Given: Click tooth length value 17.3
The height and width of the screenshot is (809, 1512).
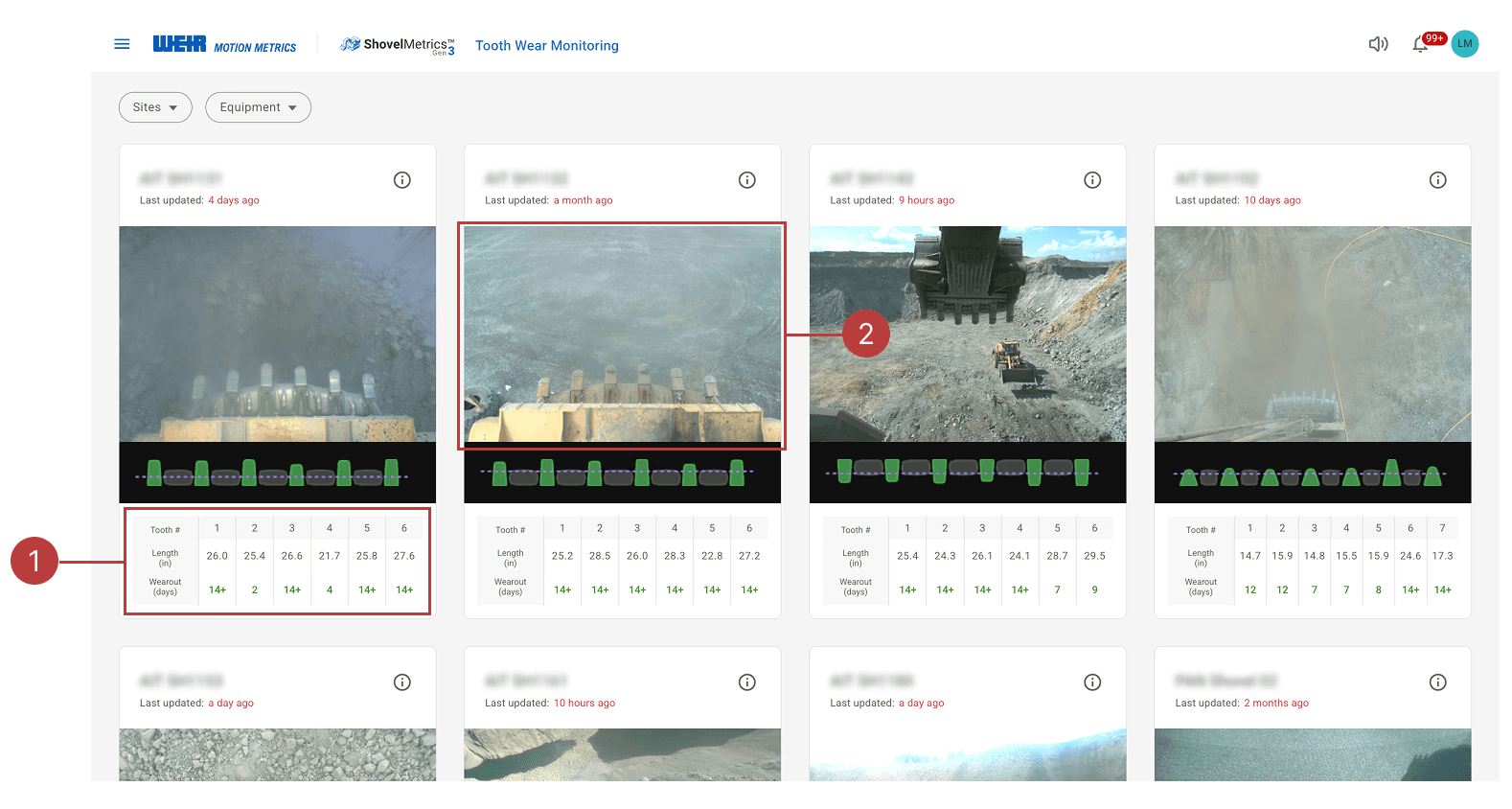Looking at the screenshot, I should 1442,556.
